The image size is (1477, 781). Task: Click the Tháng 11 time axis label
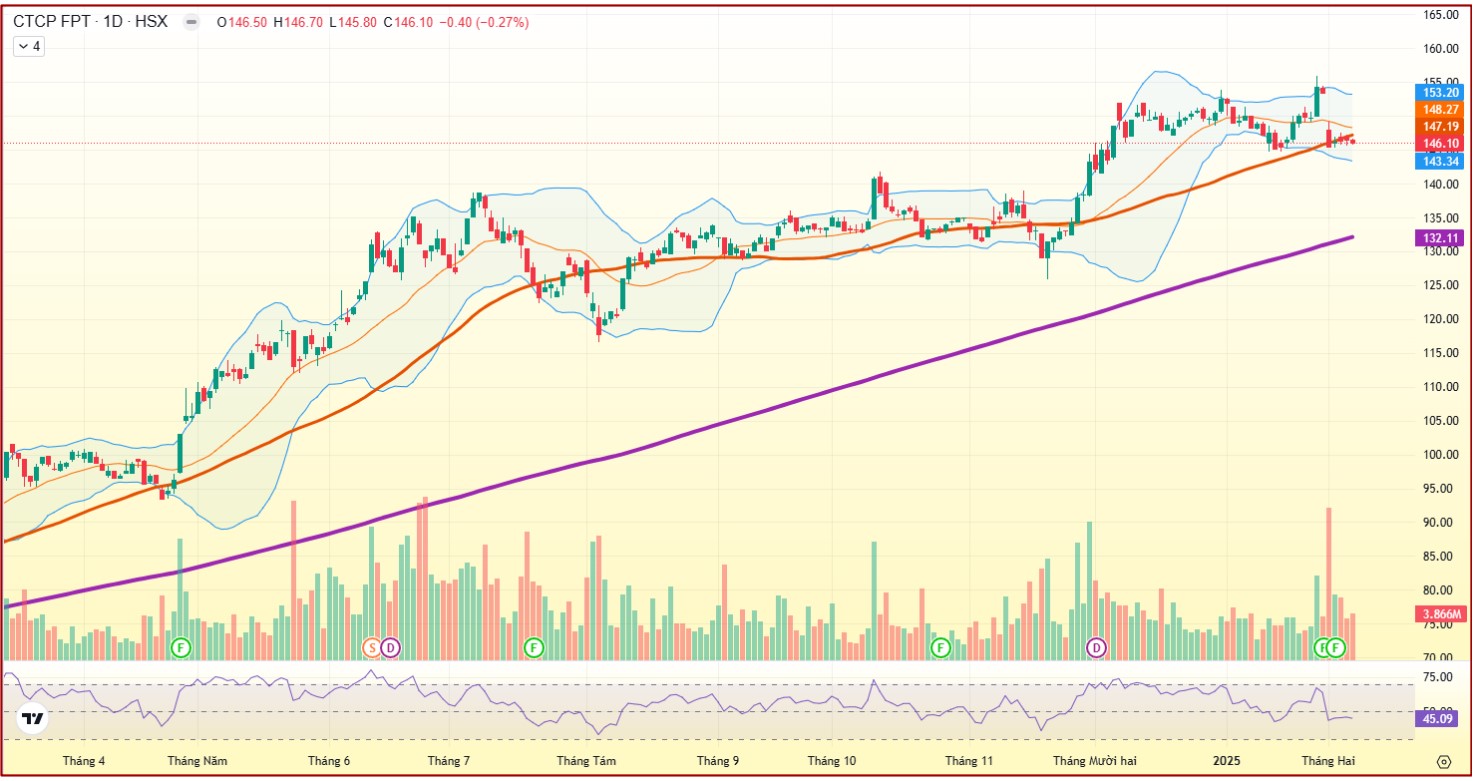point(968,761)
